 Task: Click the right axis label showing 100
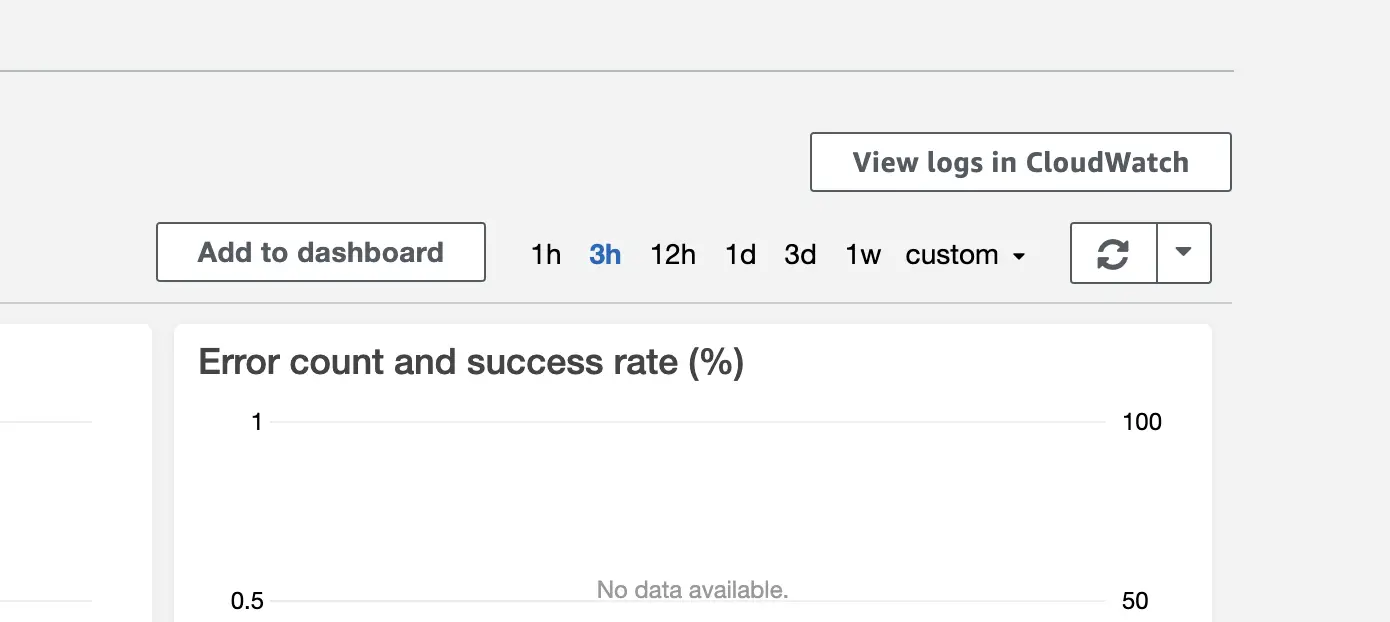1142,421
